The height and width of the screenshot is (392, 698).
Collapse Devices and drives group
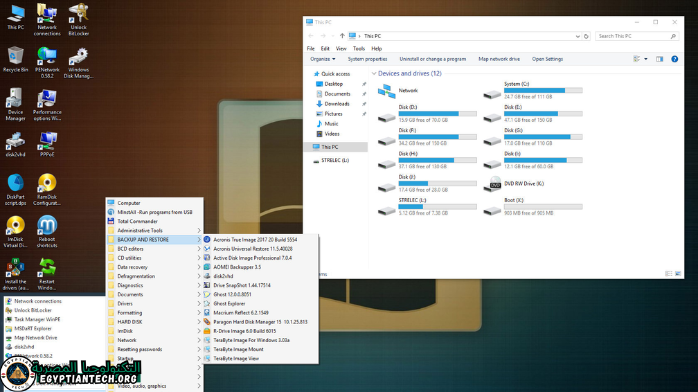(374, 73)
